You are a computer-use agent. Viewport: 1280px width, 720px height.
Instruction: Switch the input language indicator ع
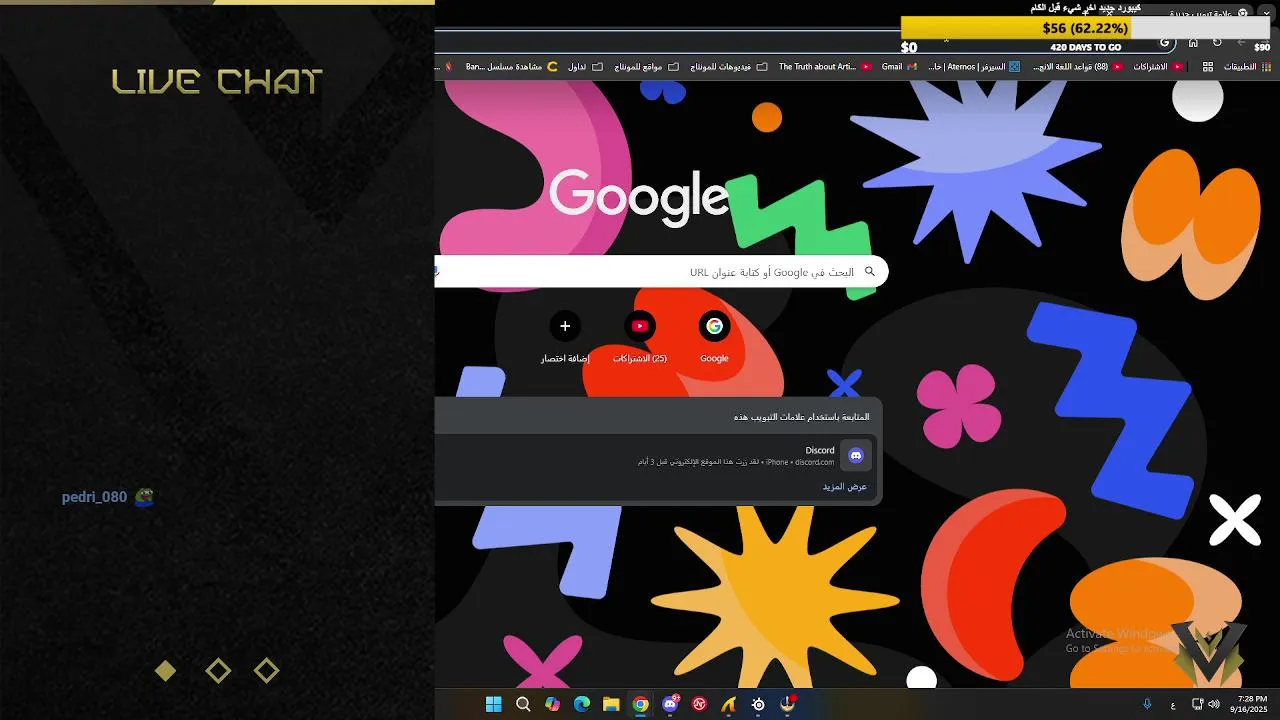pyautogui.click(x=1173, y=705)
